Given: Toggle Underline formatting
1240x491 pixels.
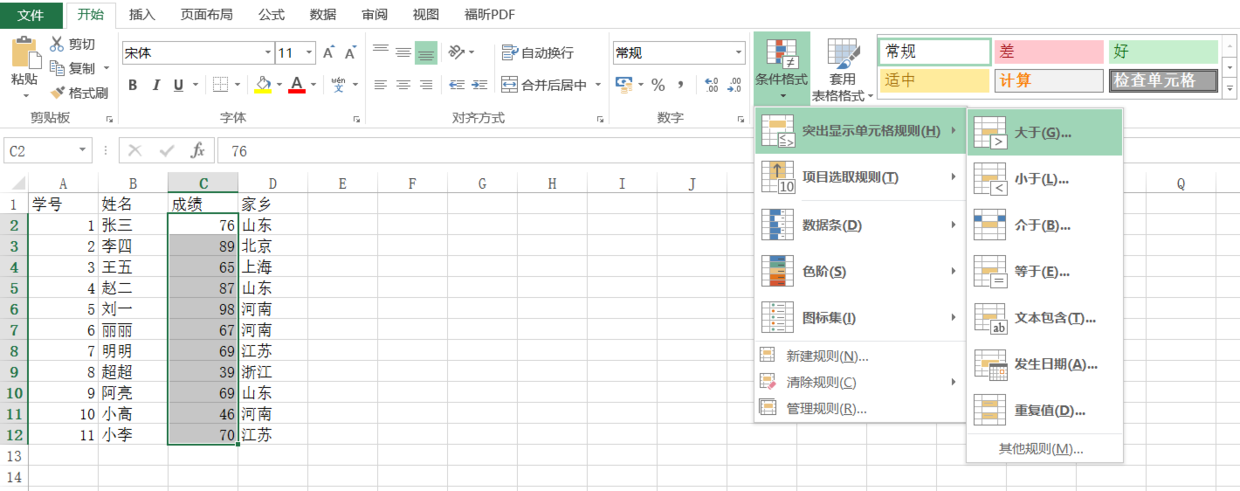Looking at the screenshot, I should (179, 85).
